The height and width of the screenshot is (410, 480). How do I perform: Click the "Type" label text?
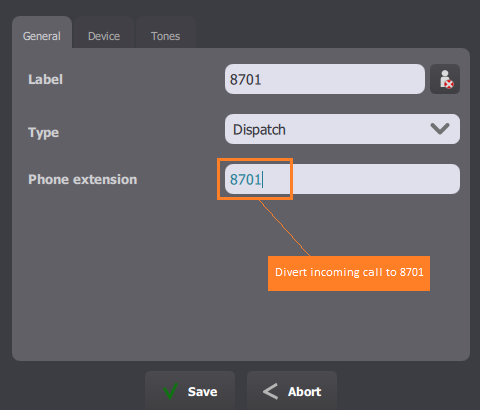coord(44,132)
